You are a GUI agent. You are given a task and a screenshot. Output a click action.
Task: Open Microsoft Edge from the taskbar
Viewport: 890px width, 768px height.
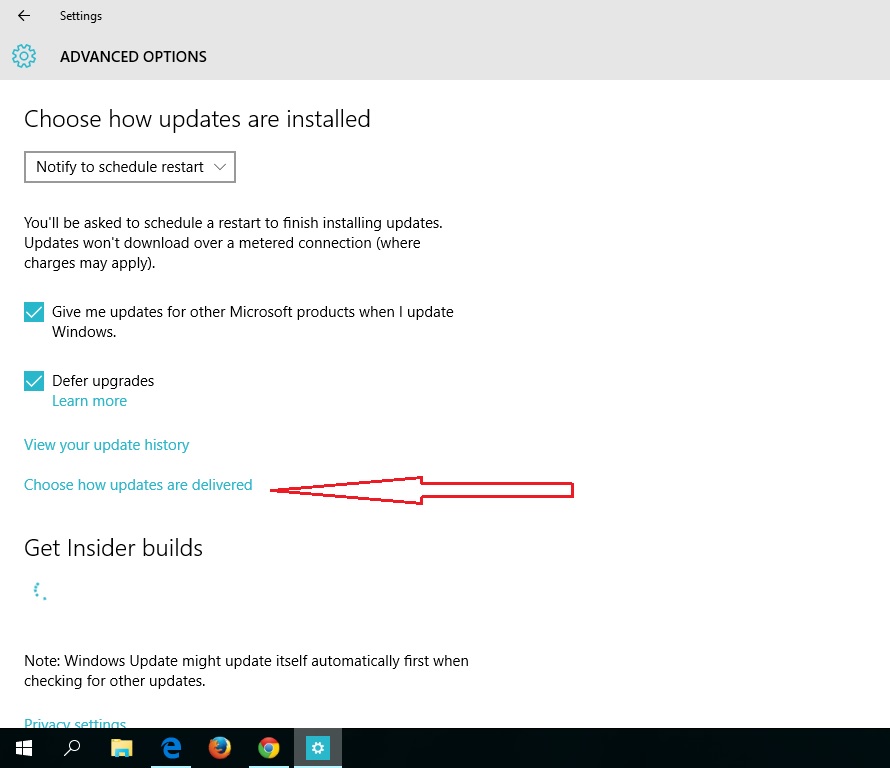(x=170, y=747)
